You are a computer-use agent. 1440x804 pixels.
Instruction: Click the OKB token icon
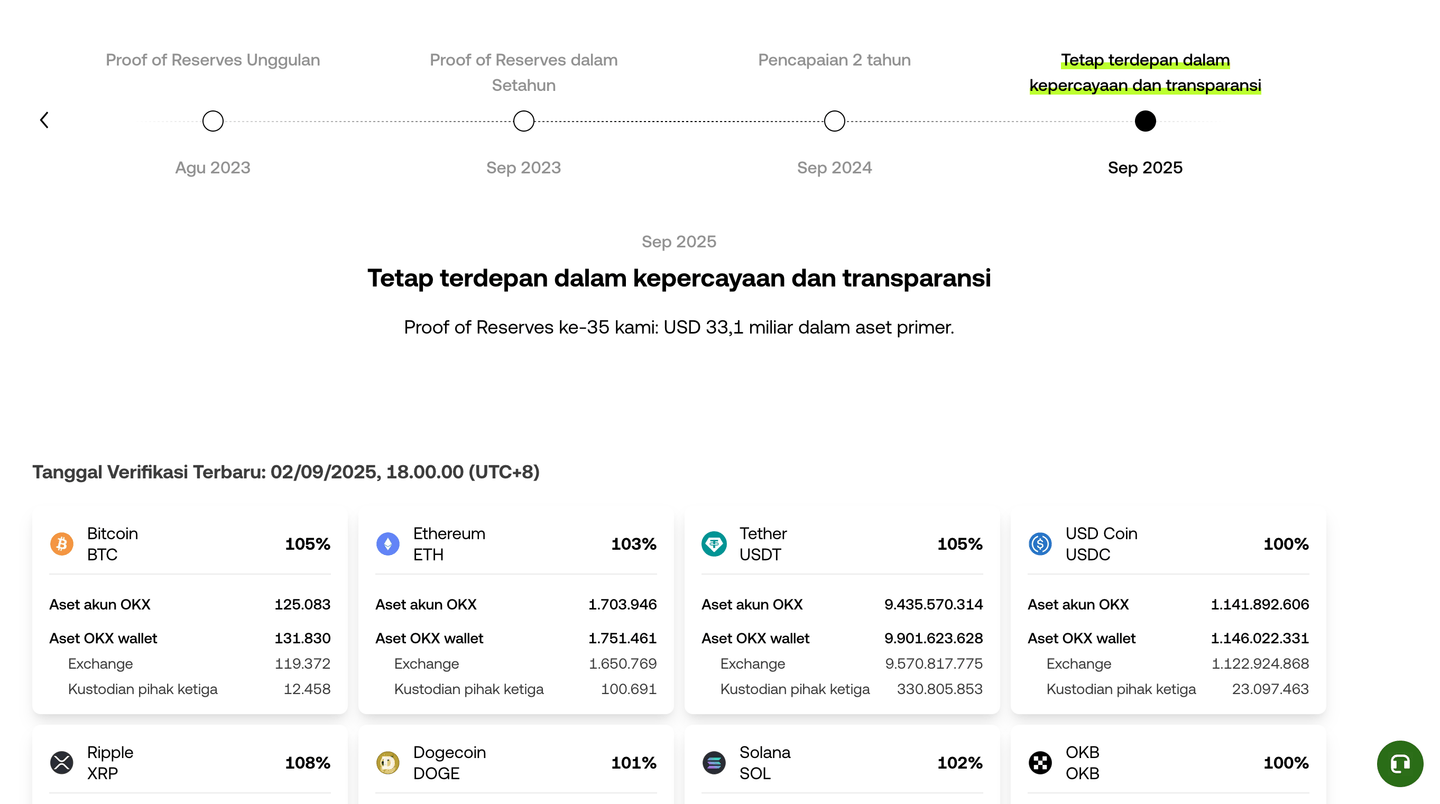1040,763
